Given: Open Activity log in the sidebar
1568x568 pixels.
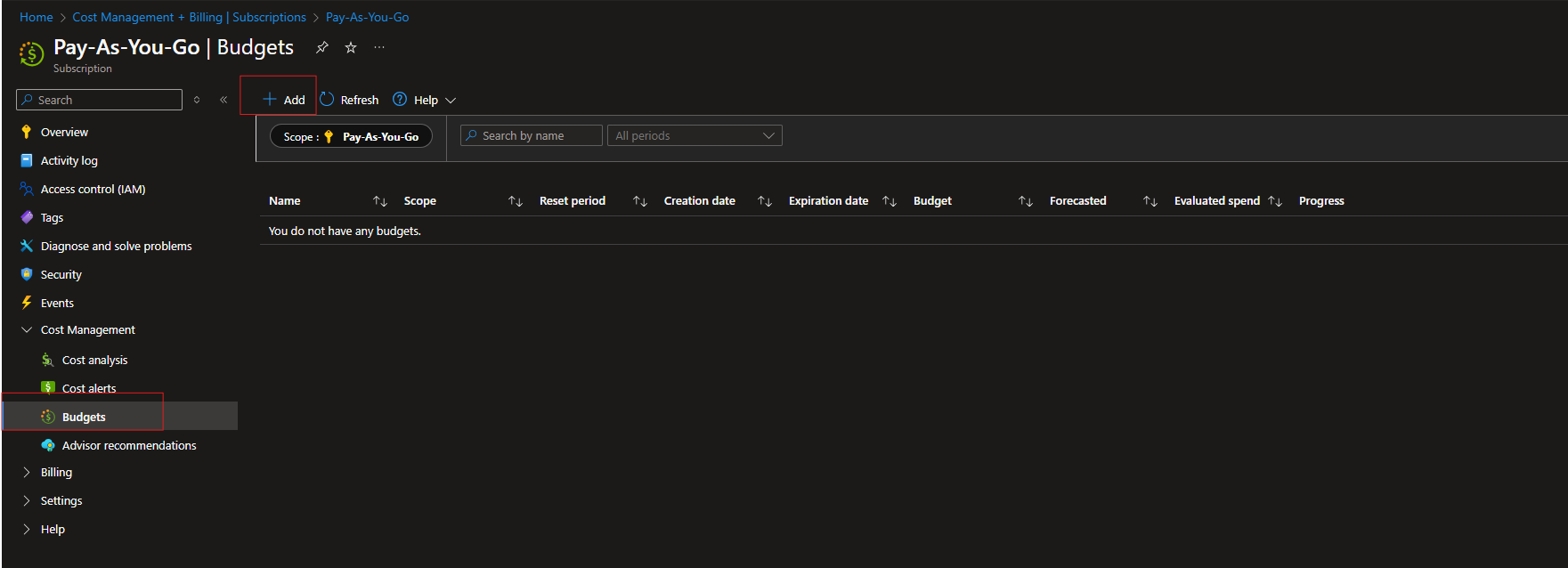Looking at the screenshot, I should (x=69, y=160).
